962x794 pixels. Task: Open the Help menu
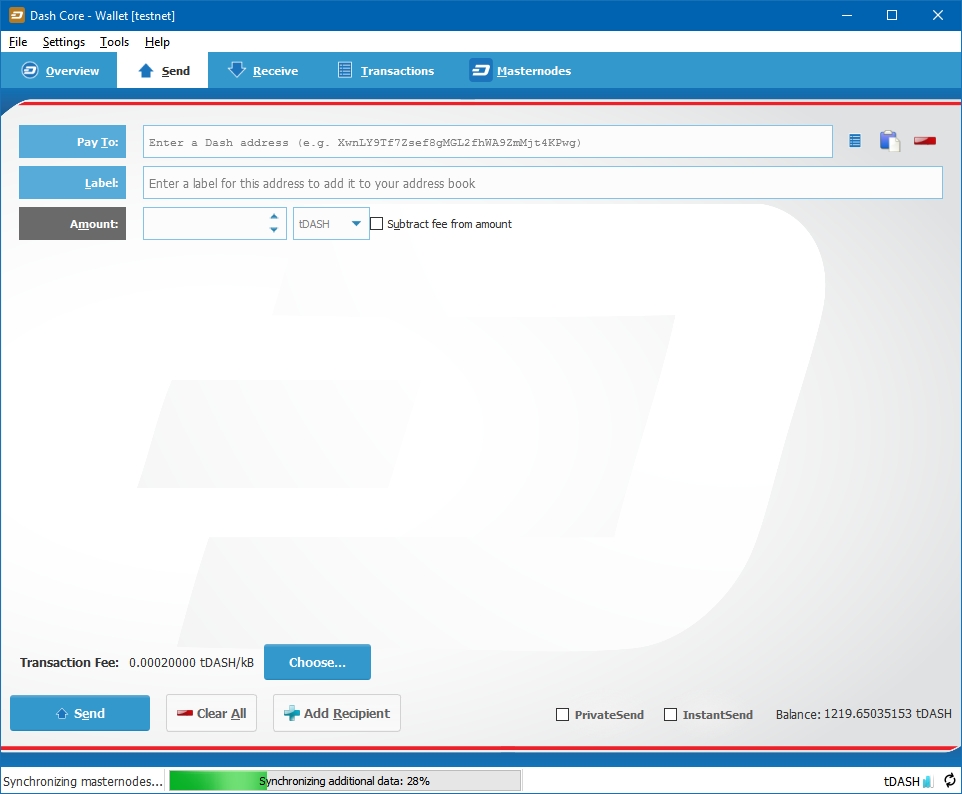coord(157,42)
